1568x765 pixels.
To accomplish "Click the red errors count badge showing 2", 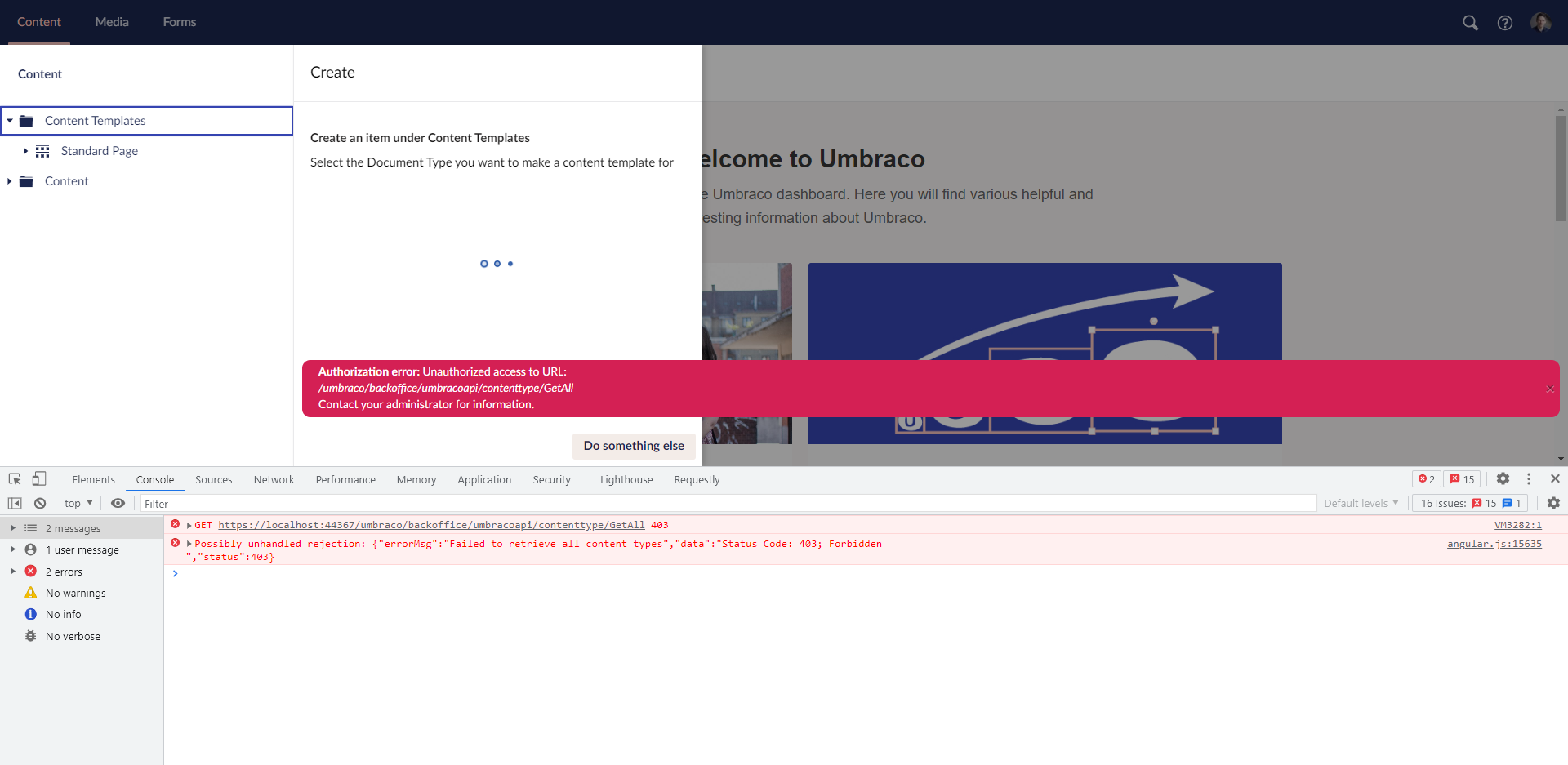I will point(1427,479).
